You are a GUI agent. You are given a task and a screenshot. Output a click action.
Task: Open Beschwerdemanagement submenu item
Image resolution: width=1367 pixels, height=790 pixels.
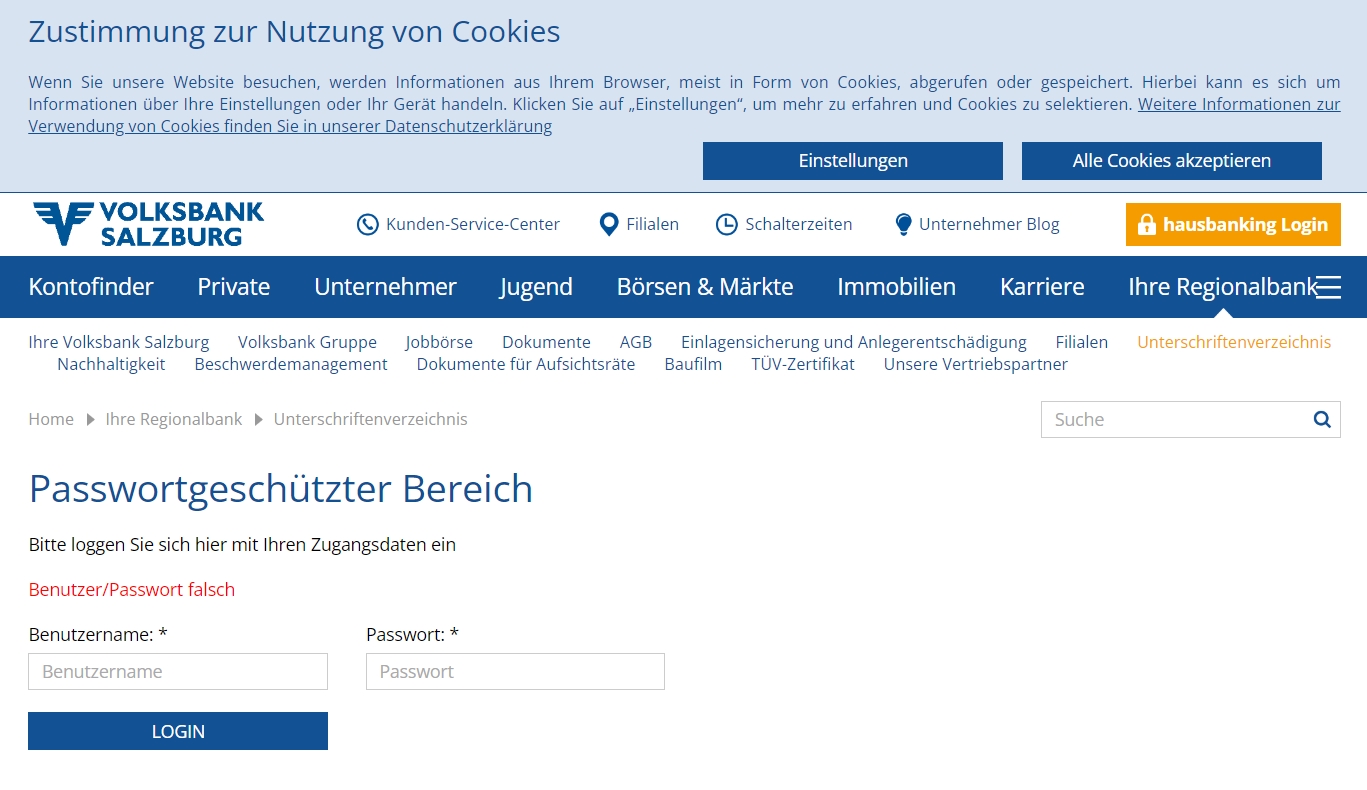(291, 364)
